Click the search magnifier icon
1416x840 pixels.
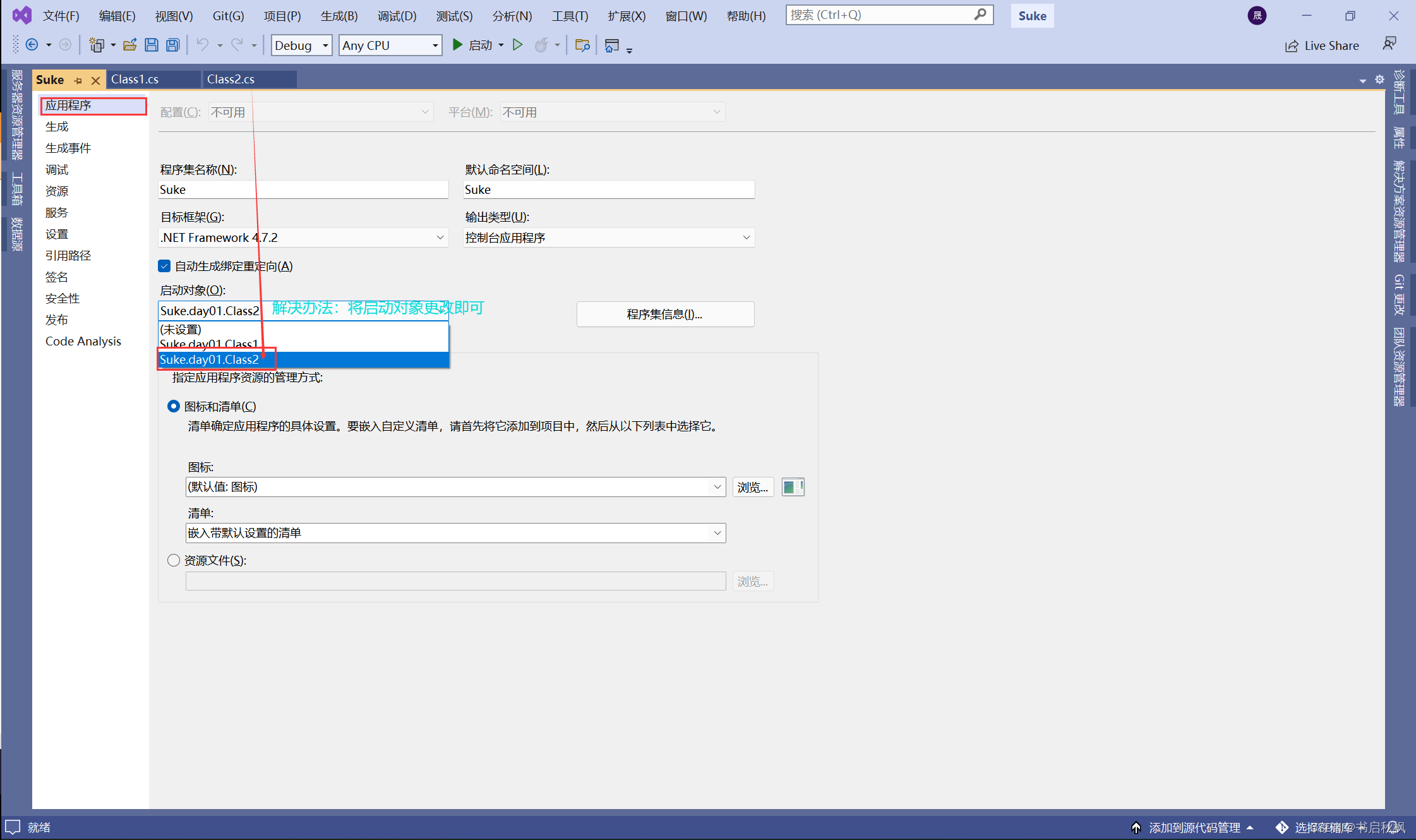(980, 14)
